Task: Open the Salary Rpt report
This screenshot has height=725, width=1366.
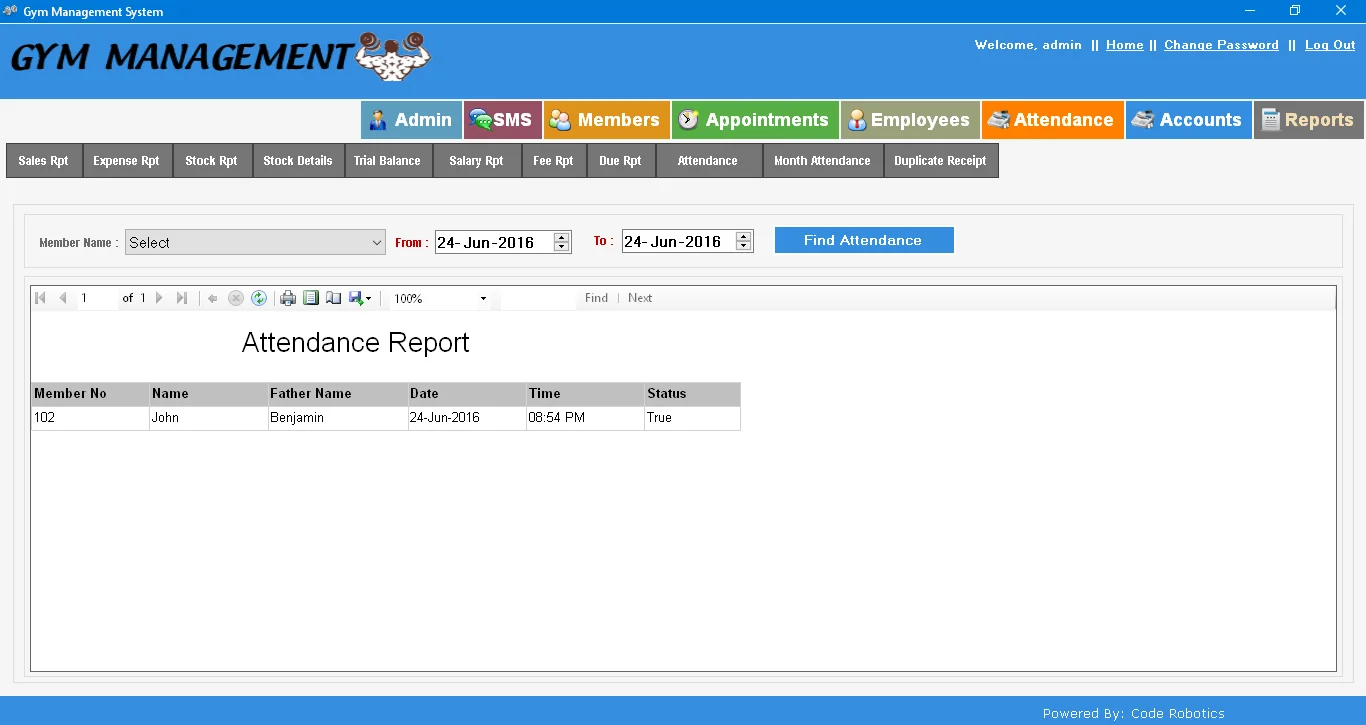Action: pos(477,161)
